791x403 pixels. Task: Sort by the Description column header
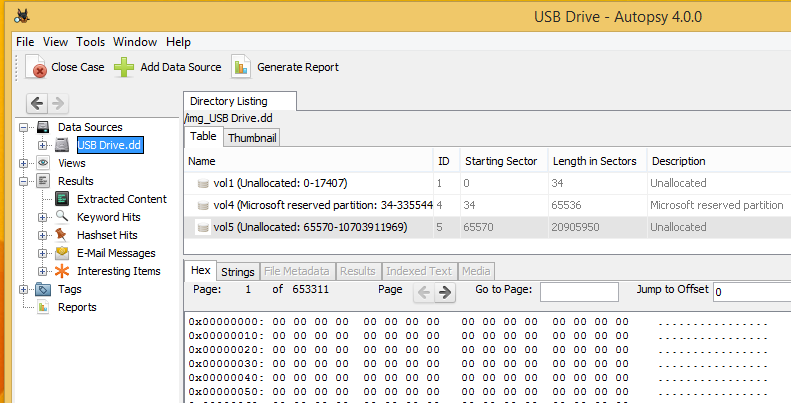click(x=719, y=161)
